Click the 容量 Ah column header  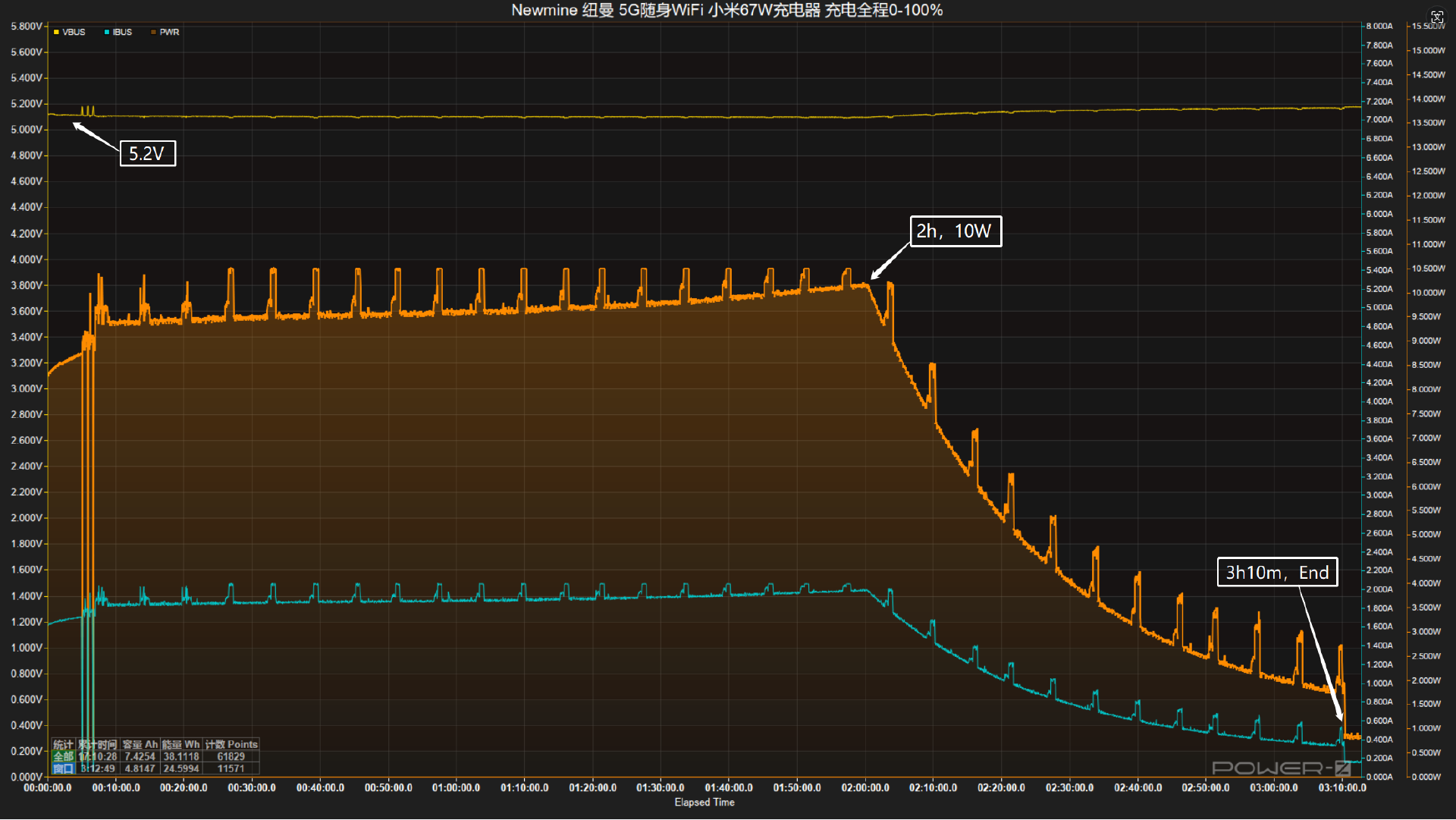point(140,744)
